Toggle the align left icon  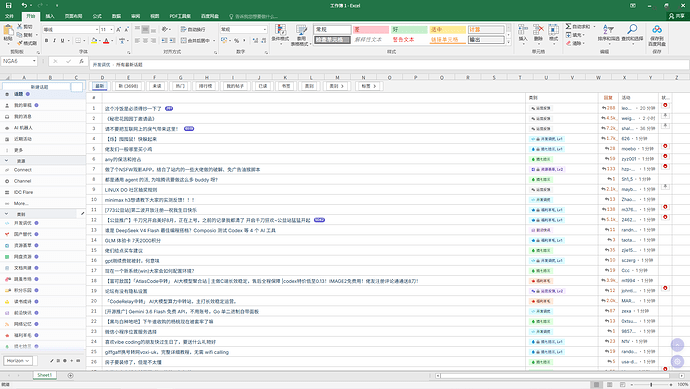click(x=137, y=40)
